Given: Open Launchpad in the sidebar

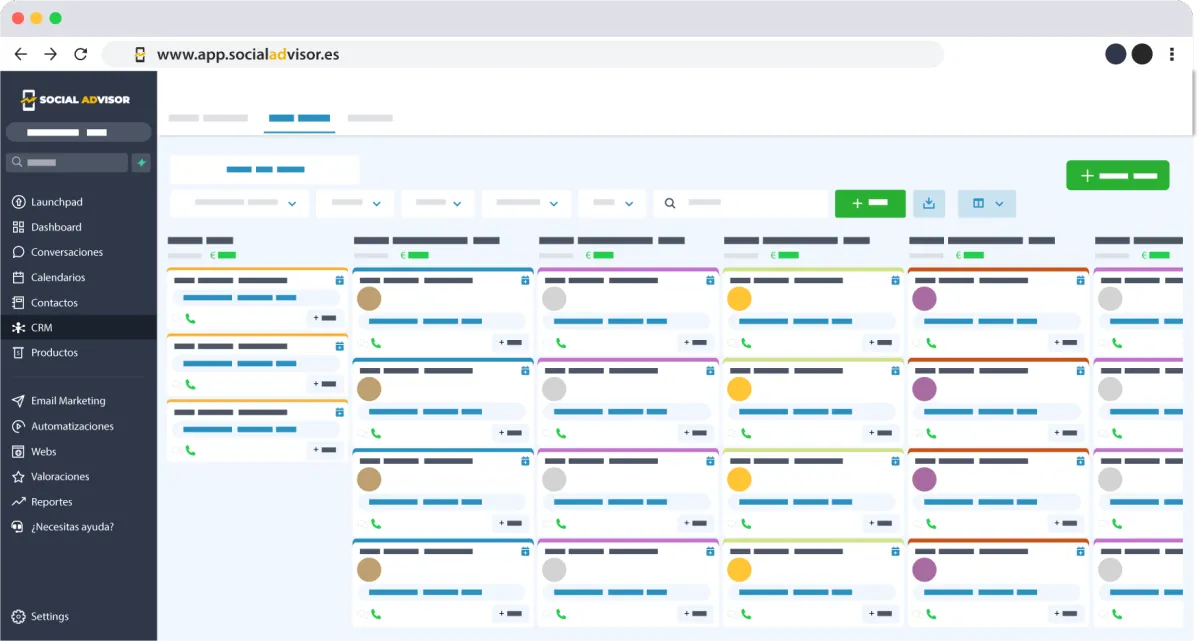Looking at the screenshot, I should coord(56,202).
